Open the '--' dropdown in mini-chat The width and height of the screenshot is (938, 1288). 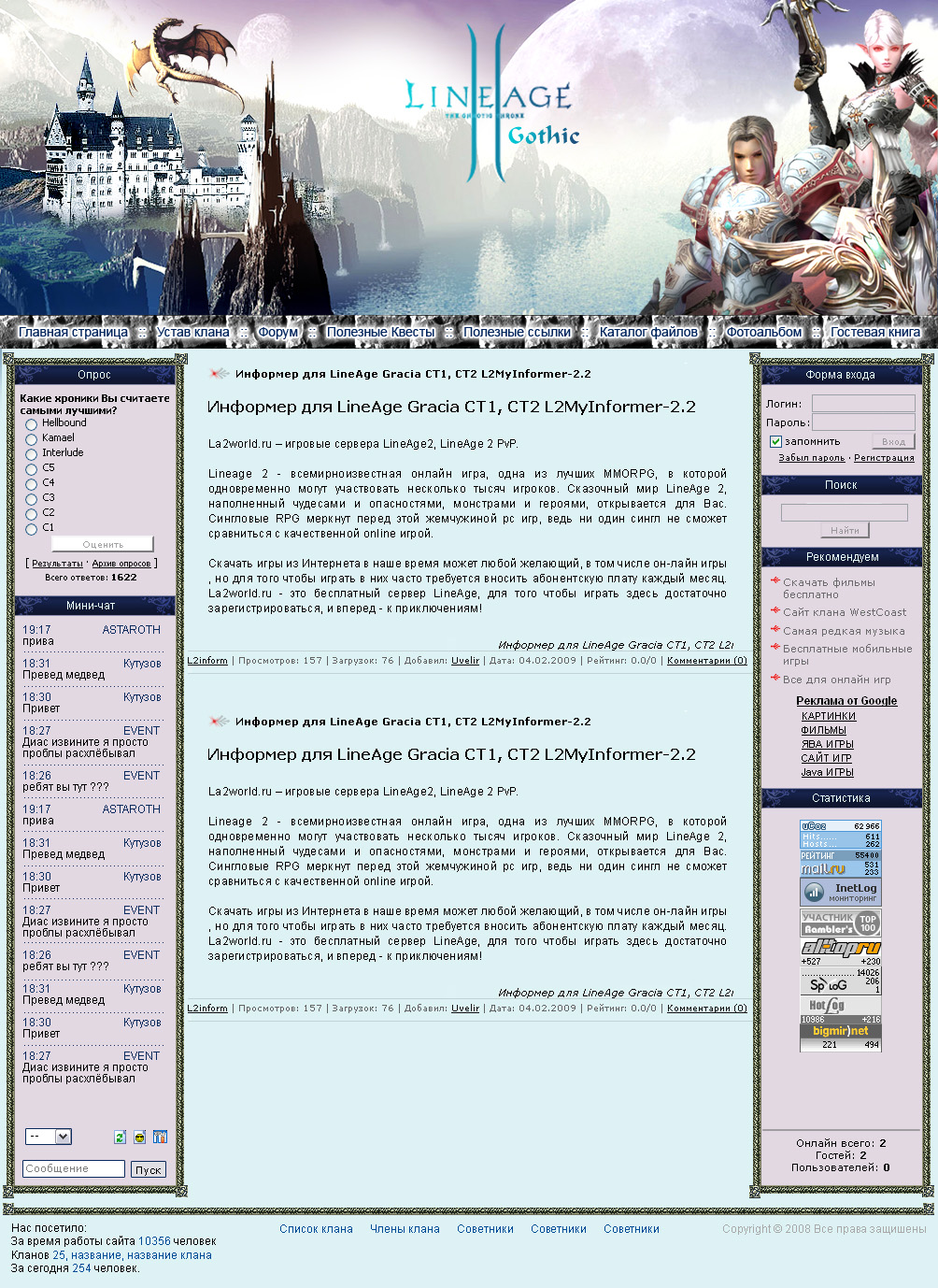point(49,1137)
